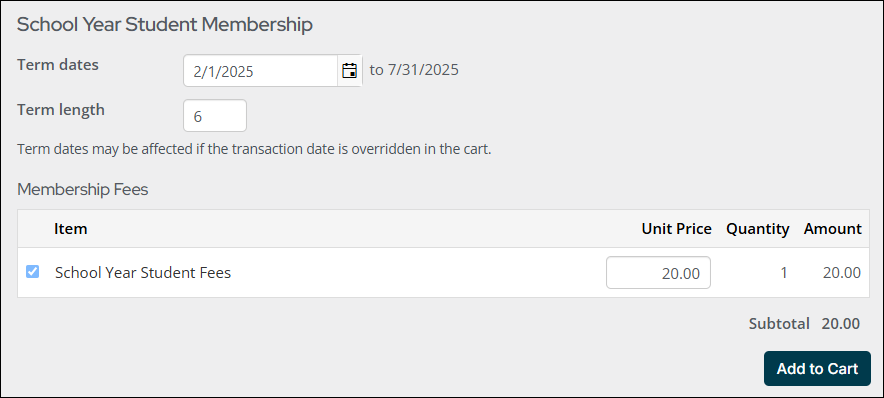Click the School Year Student Membership title
The image size is (884, 398).
tap(165, 25)
